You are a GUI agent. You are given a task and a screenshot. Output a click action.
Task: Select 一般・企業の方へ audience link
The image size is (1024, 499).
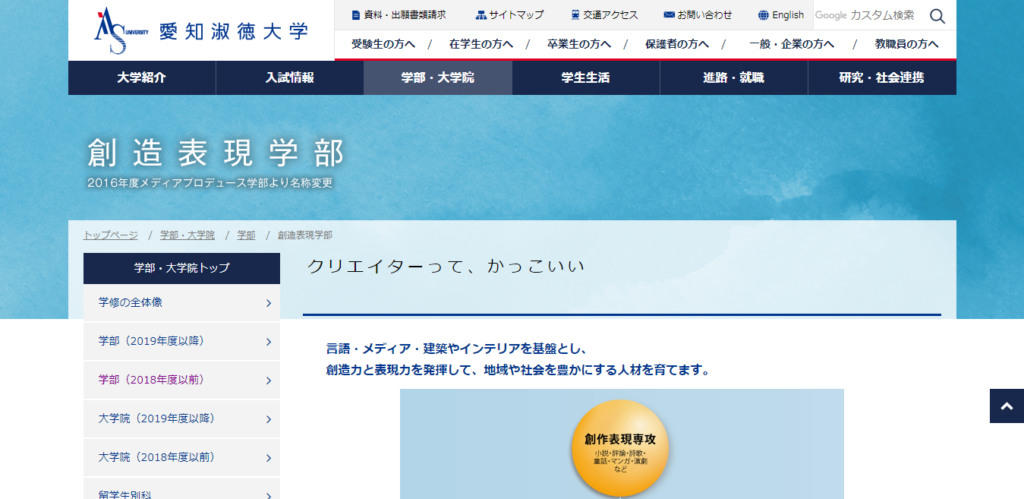tap(792, 44)
